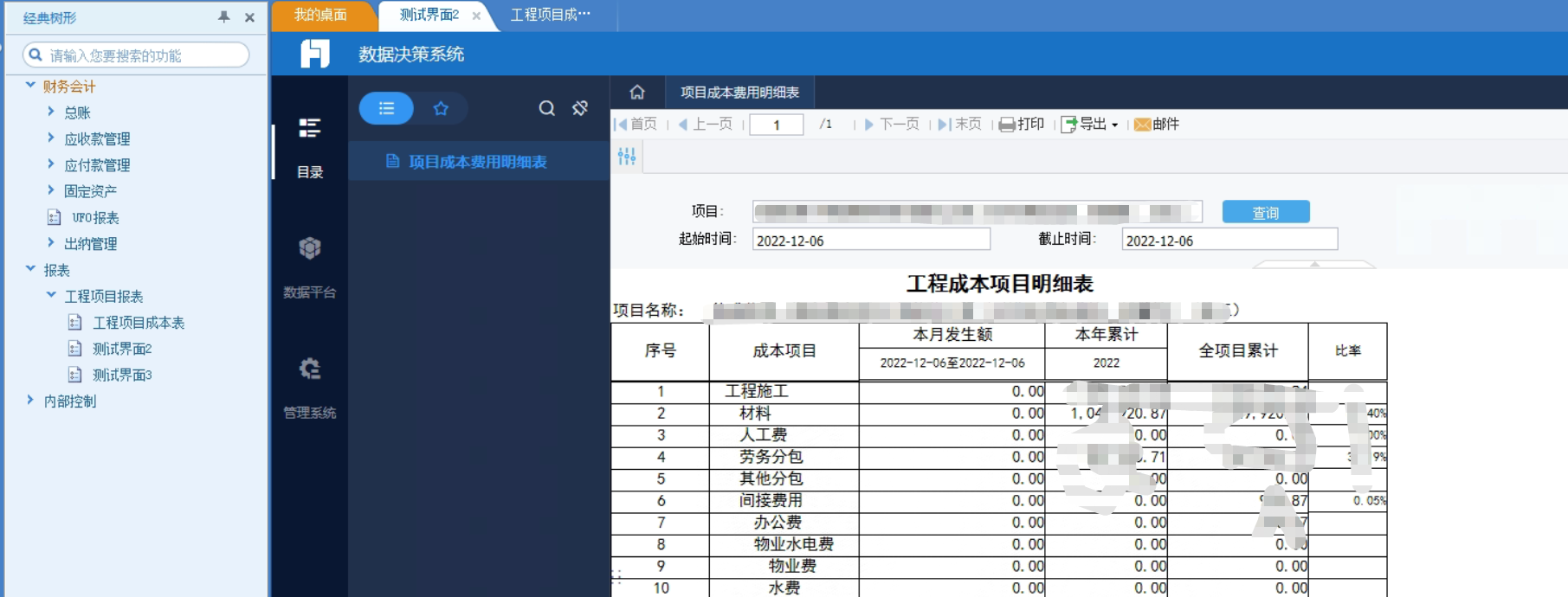The image size is (1568, 597).
Task: Pin the 经典树形 panel
Action: 224,16
